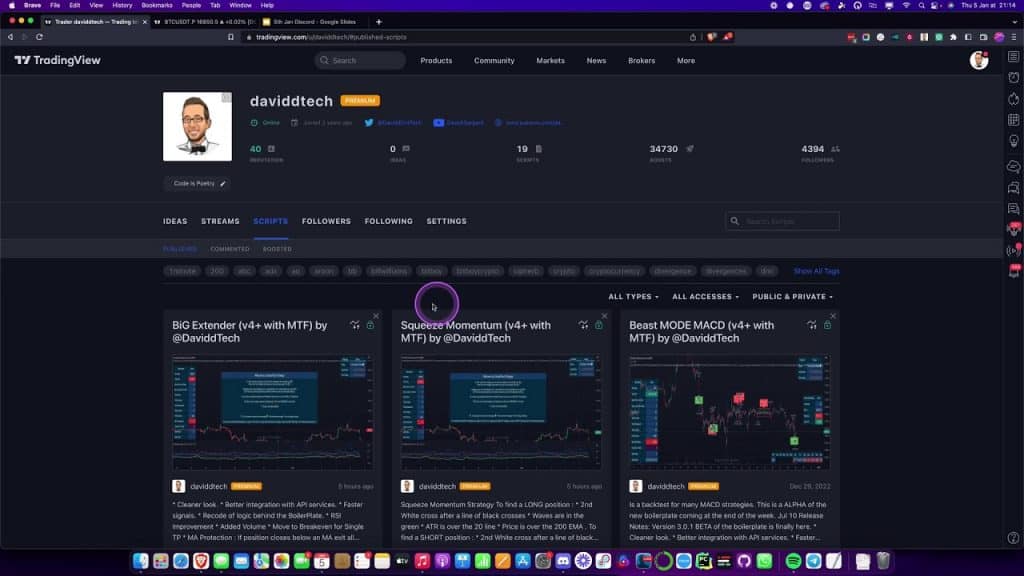Click the Boosted sub-filter link
Screen dimensions: 1024x576
click(x=277, y=249)
